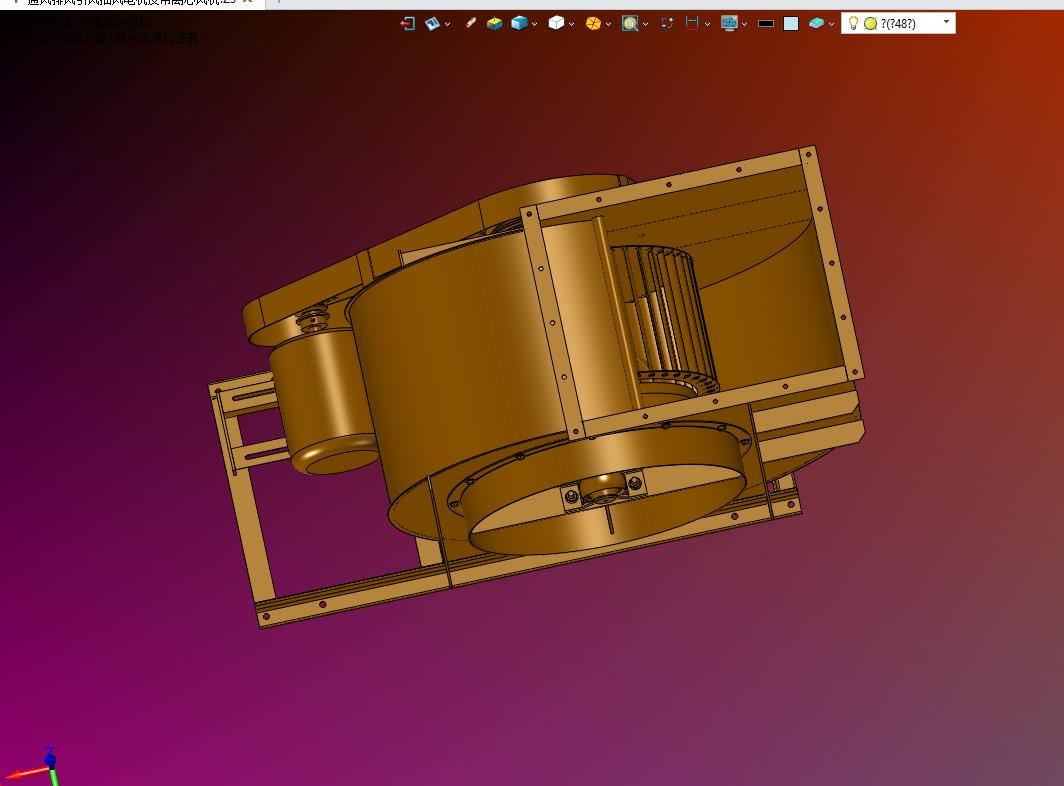Open the ?(?48?) combo box dropdown arrow
1064x786 pixels.
coord(947,22)
